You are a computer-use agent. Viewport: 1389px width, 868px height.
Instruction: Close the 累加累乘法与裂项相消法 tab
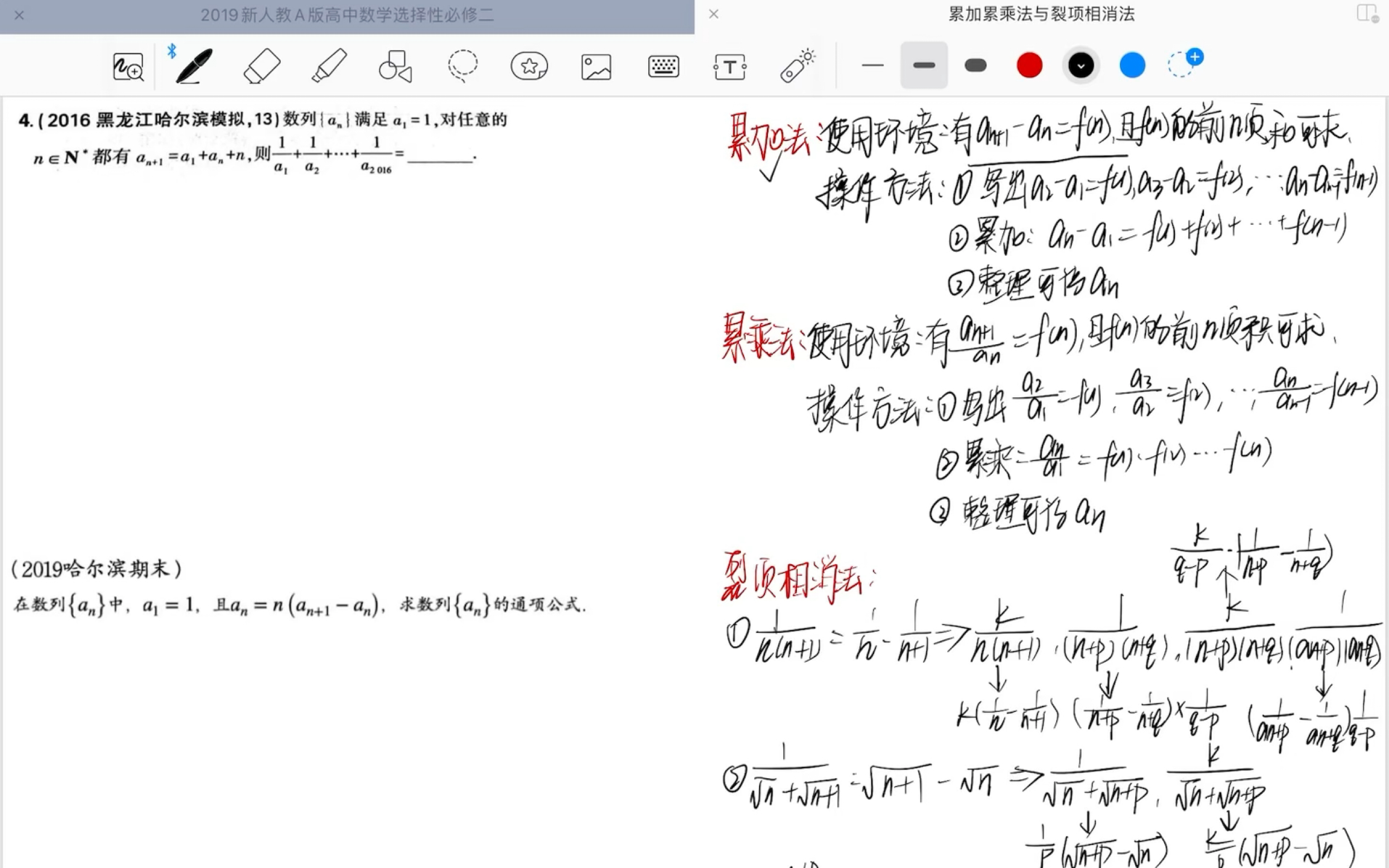click(x=714, y=14)
